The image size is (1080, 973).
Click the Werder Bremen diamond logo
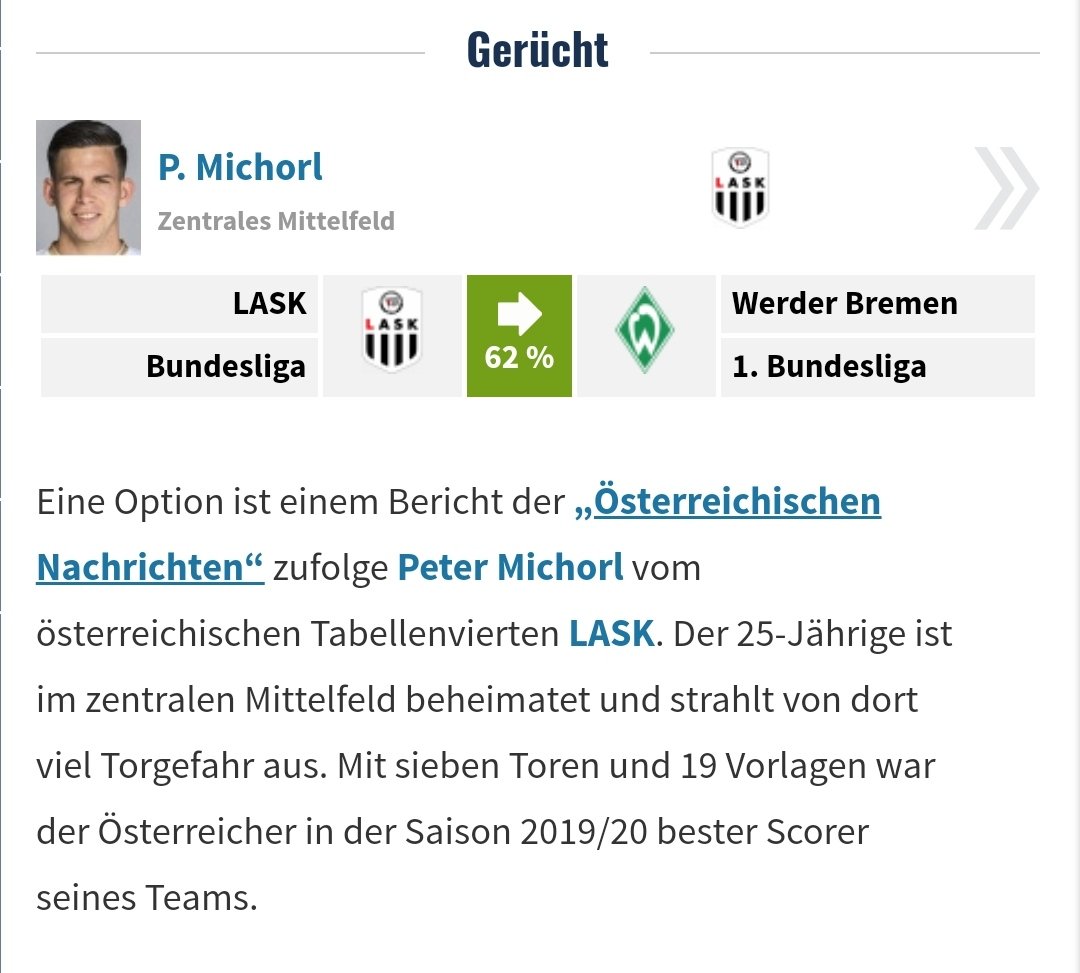pos(645,330)
